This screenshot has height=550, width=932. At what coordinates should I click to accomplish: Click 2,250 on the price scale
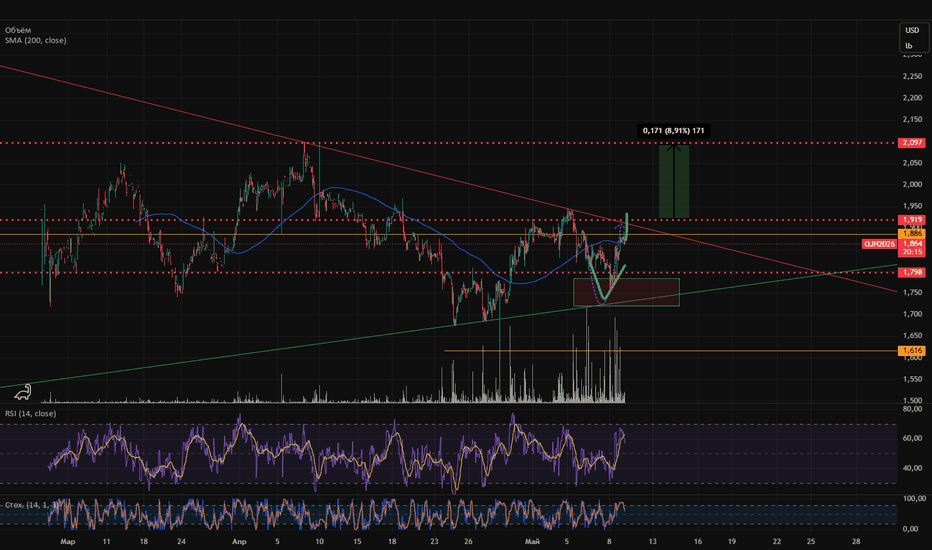(912, 76)
